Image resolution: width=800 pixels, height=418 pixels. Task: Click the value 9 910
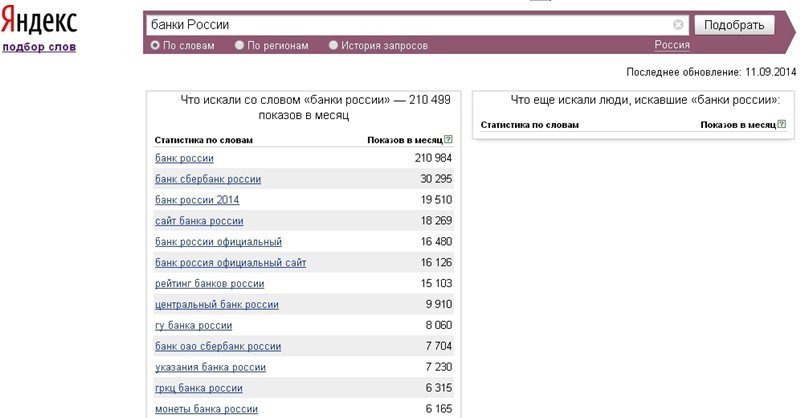[x=439, y=305]
